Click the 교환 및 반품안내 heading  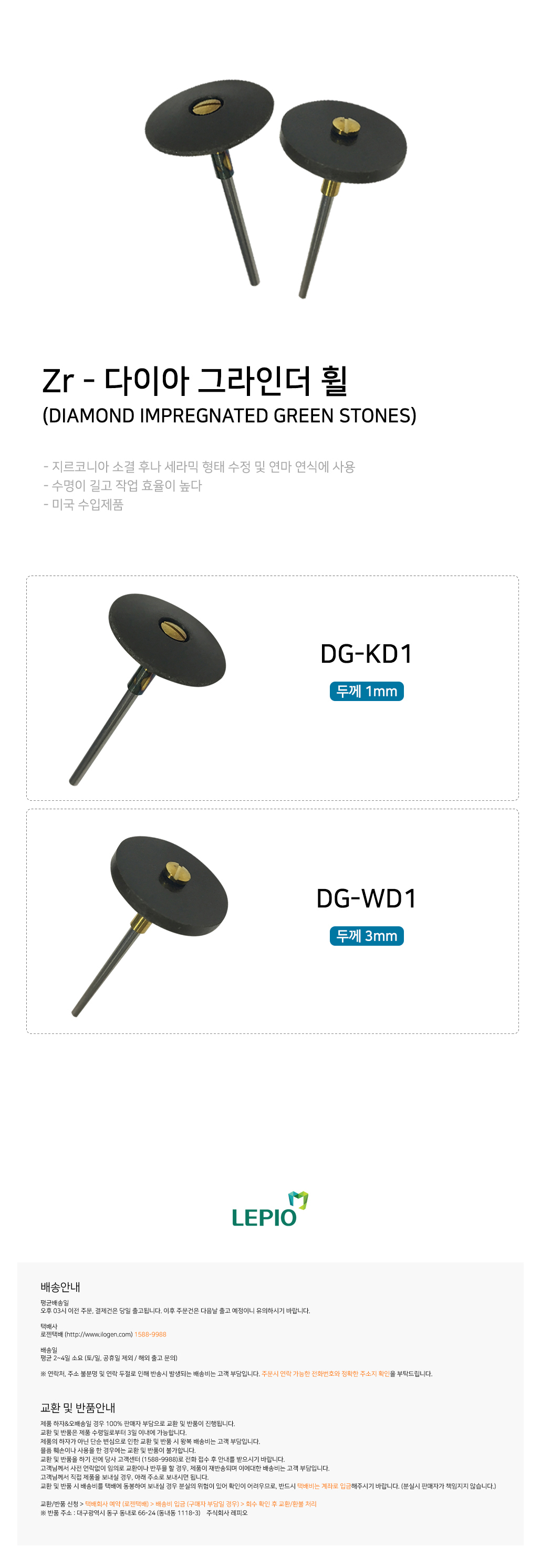tap(78, 1407)
